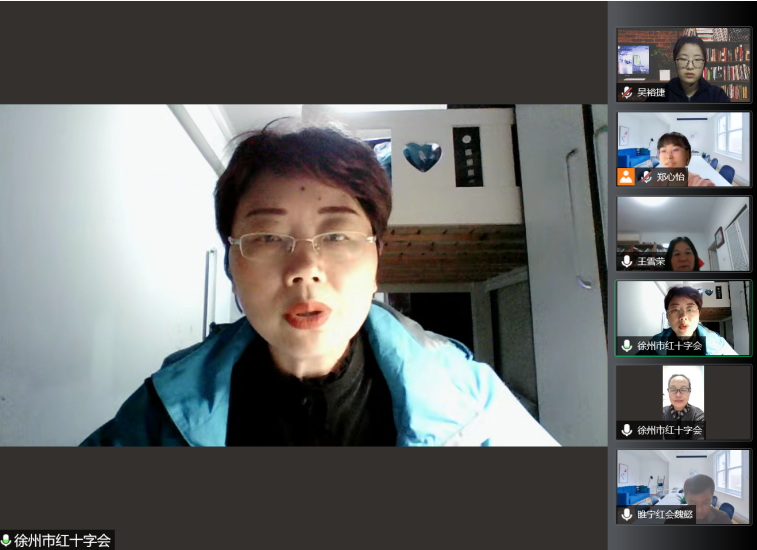
Task: Click the orange person icon on 郑心怡's tile
Action: click(626, 177)
